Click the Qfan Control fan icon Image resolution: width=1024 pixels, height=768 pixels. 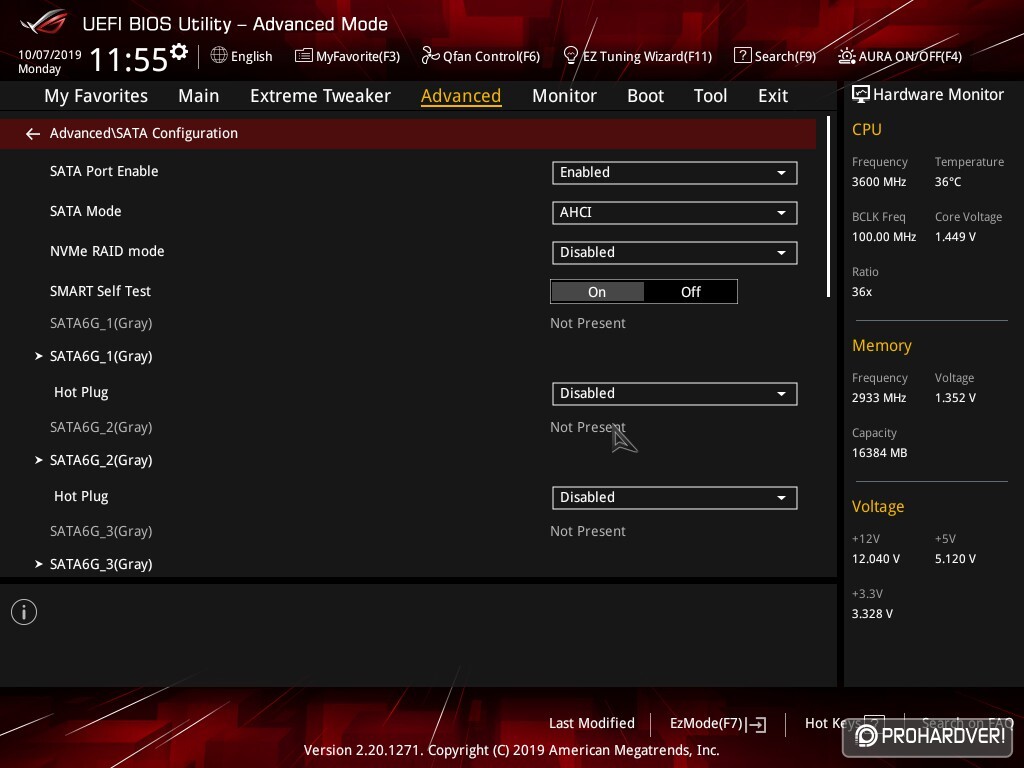click(x=430, y=56)
